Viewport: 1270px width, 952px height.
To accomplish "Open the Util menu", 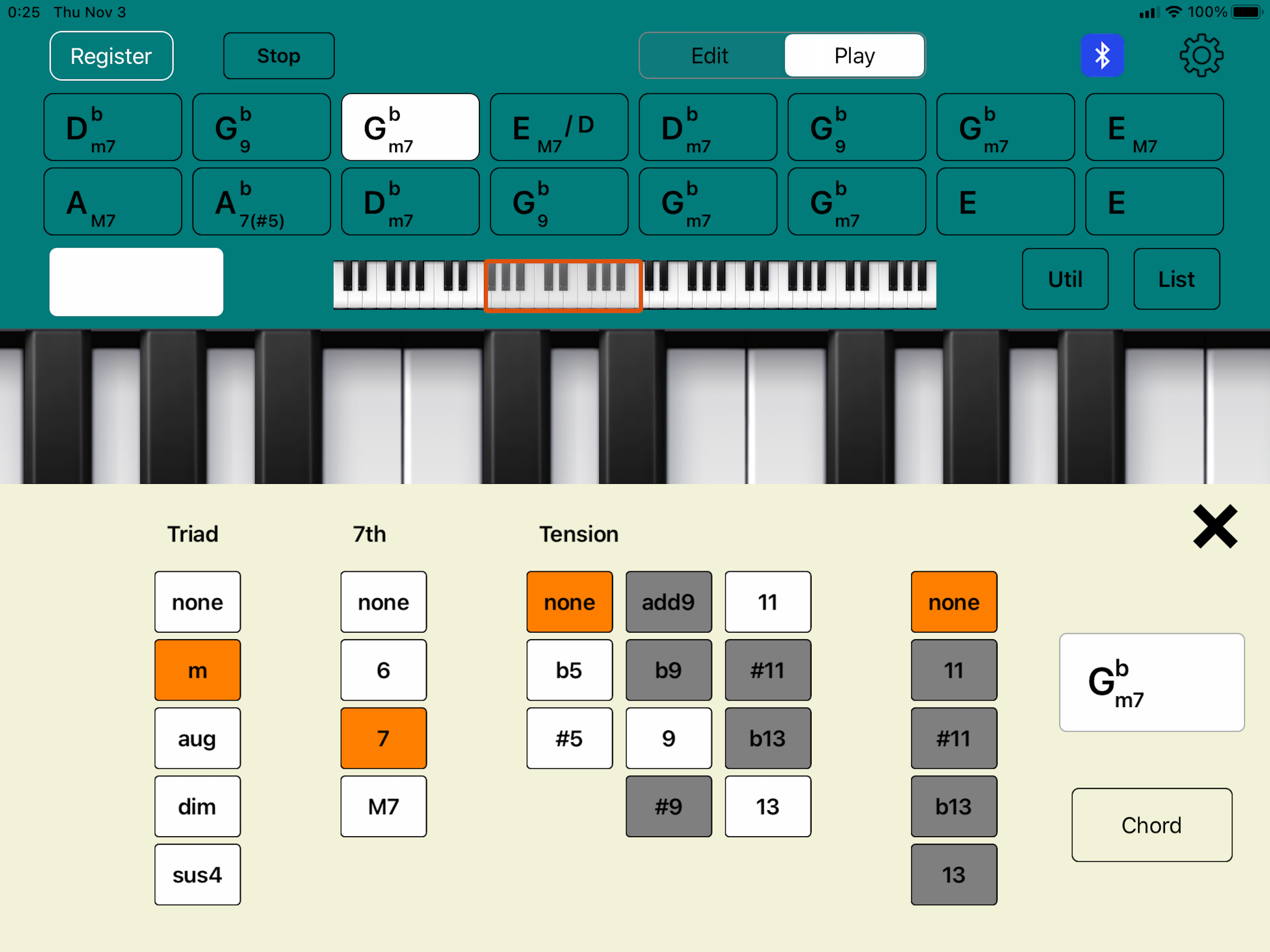I will 1065,279.
